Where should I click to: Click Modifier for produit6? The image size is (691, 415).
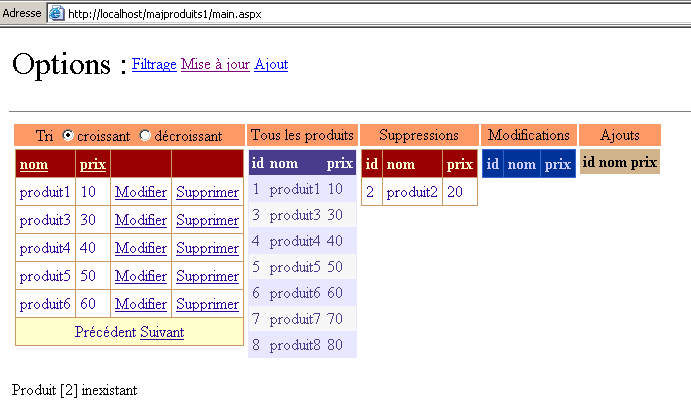tap(141, 304)
